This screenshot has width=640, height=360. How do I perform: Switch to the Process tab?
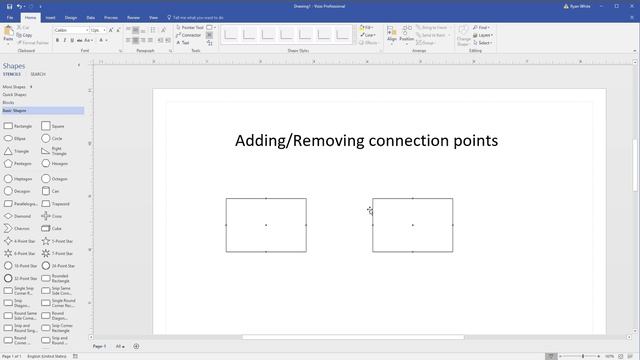111,18
